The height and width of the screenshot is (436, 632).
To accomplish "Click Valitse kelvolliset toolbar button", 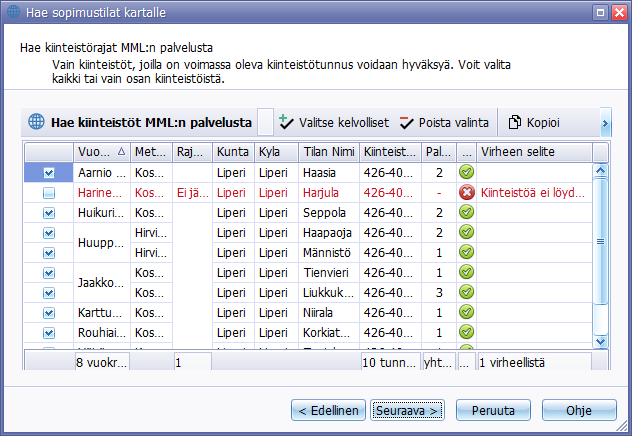I will (x=334, y=122).
